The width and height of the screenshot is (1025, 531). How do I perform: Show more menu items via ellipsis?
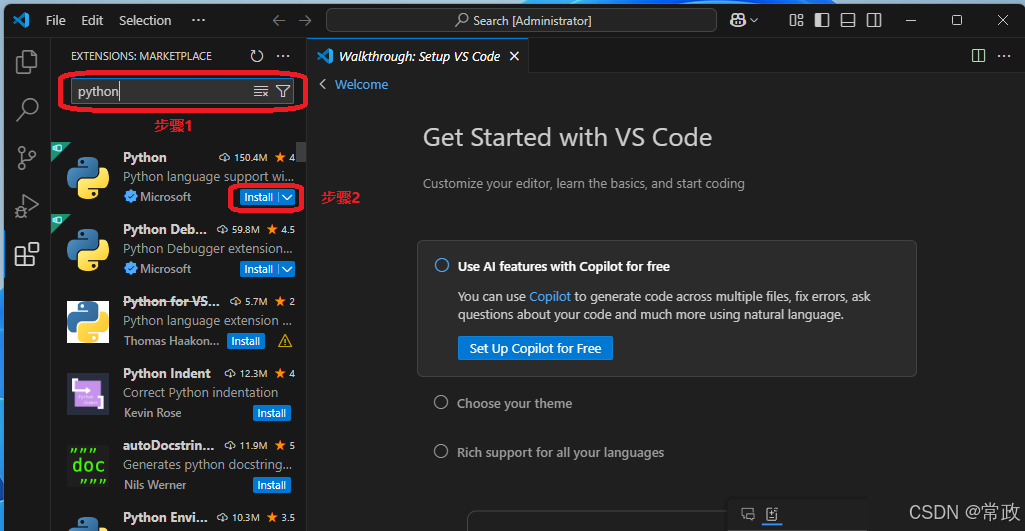(x=199, y=20)
